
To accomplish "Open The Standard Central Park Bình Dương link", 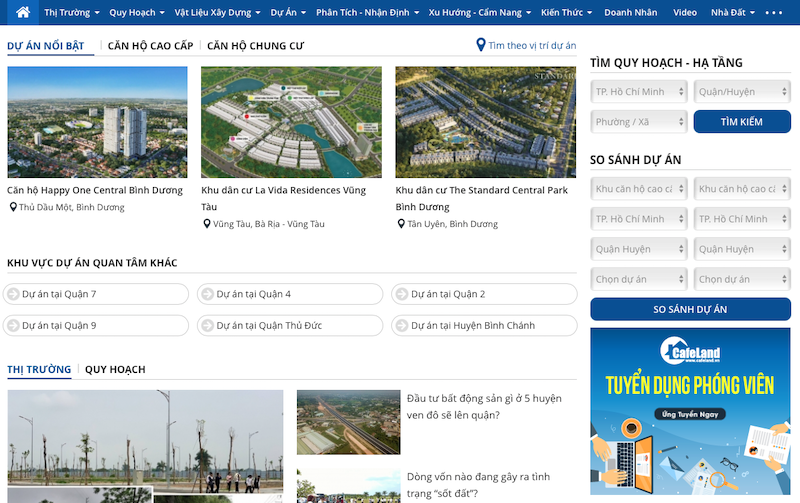I will 482,198.
